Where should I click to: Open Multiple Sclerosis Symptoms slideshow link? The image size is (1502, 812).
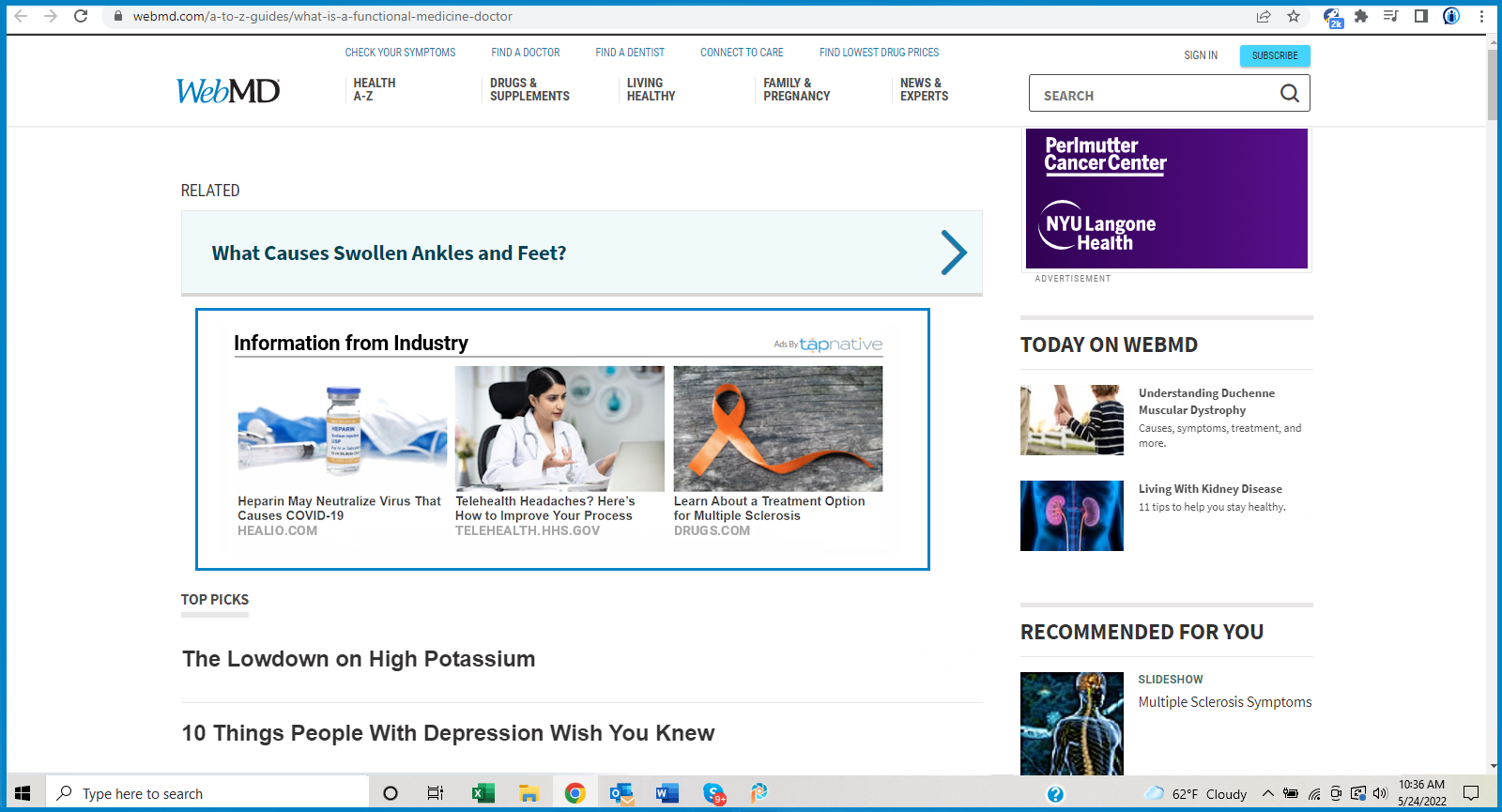point(1225,702)
